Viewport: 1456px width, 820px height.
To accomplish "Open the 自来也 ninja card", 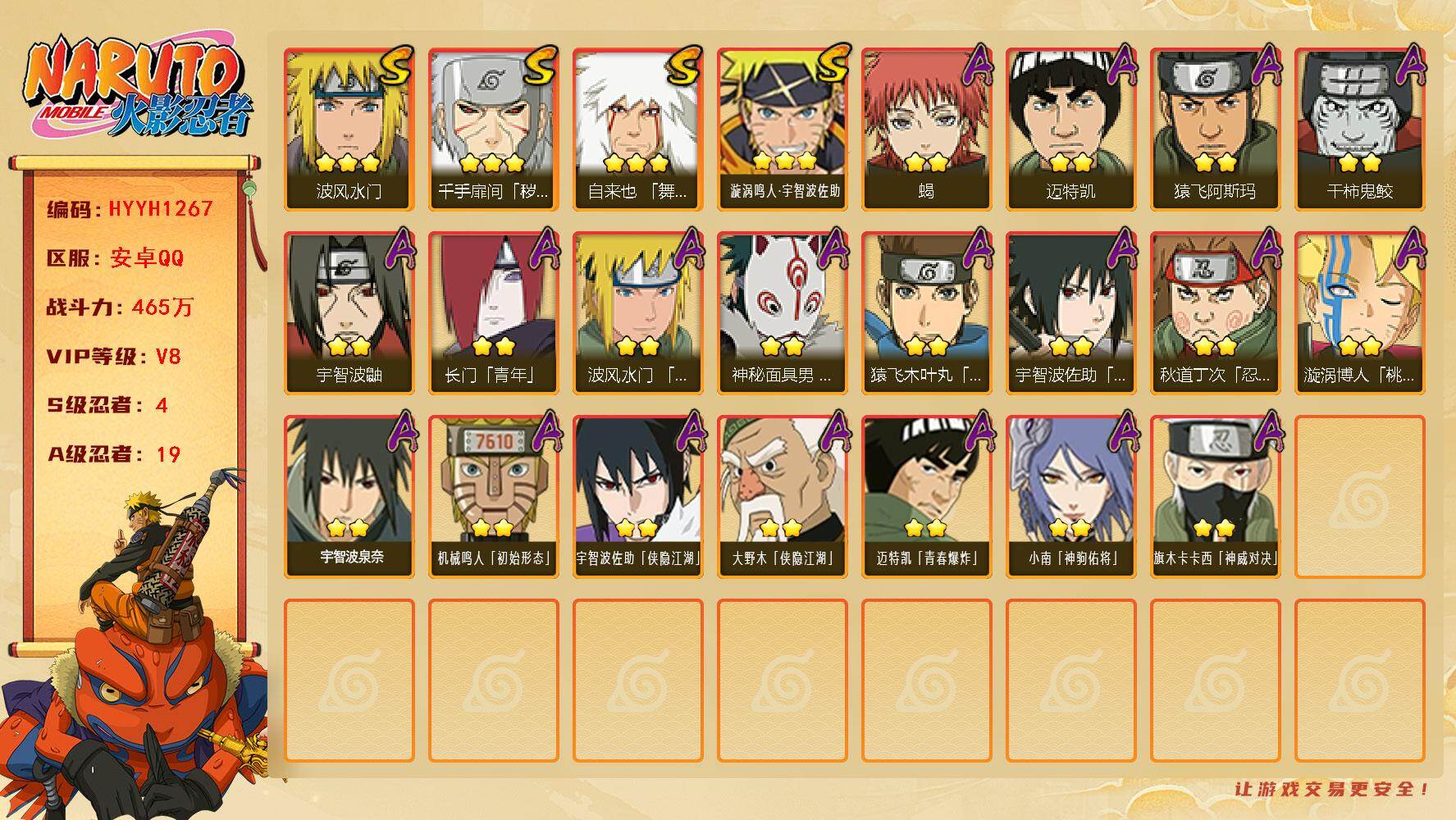I will click(x=638, y=130).
